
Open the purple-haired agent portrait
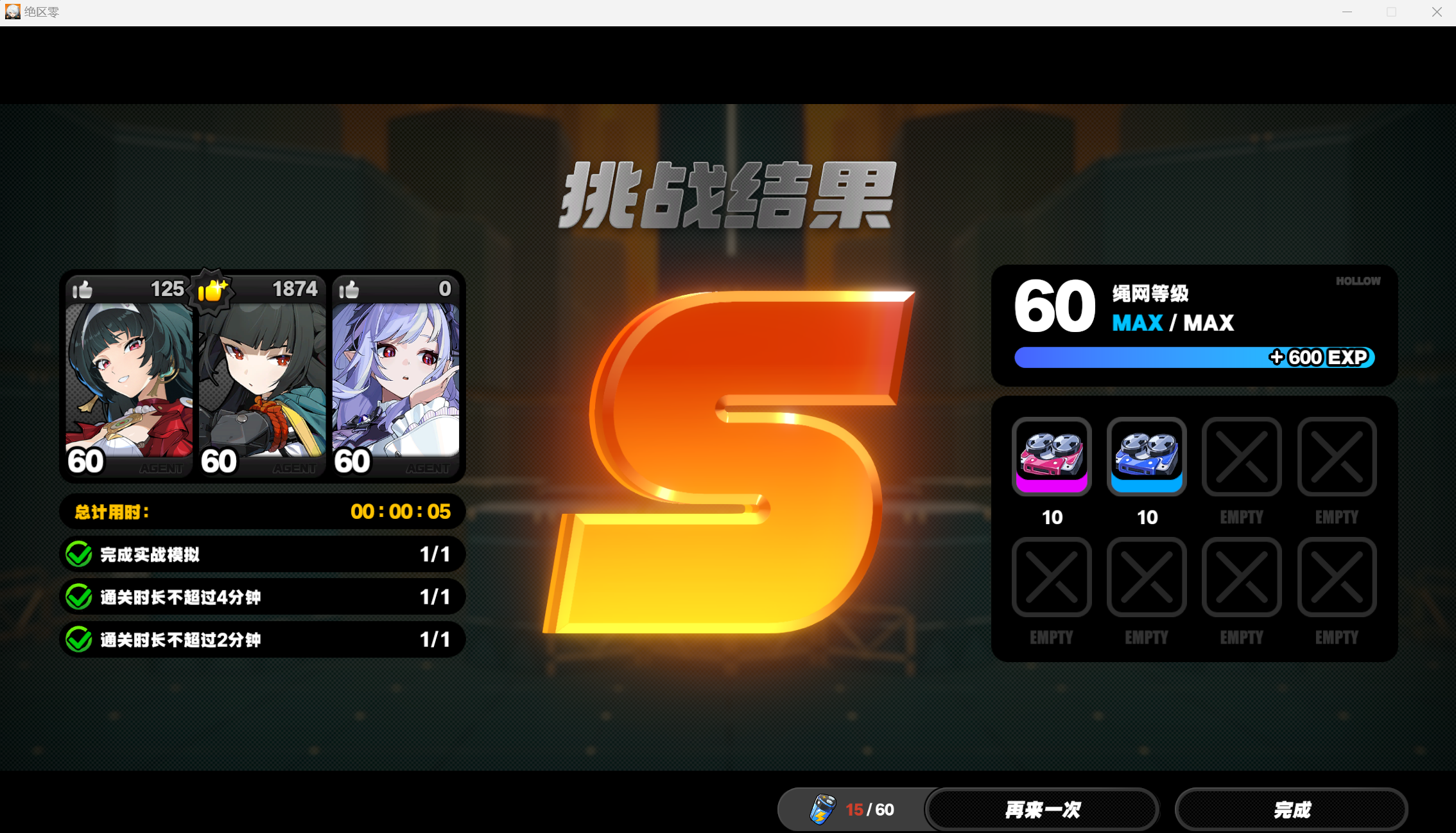tap(395, 379)
